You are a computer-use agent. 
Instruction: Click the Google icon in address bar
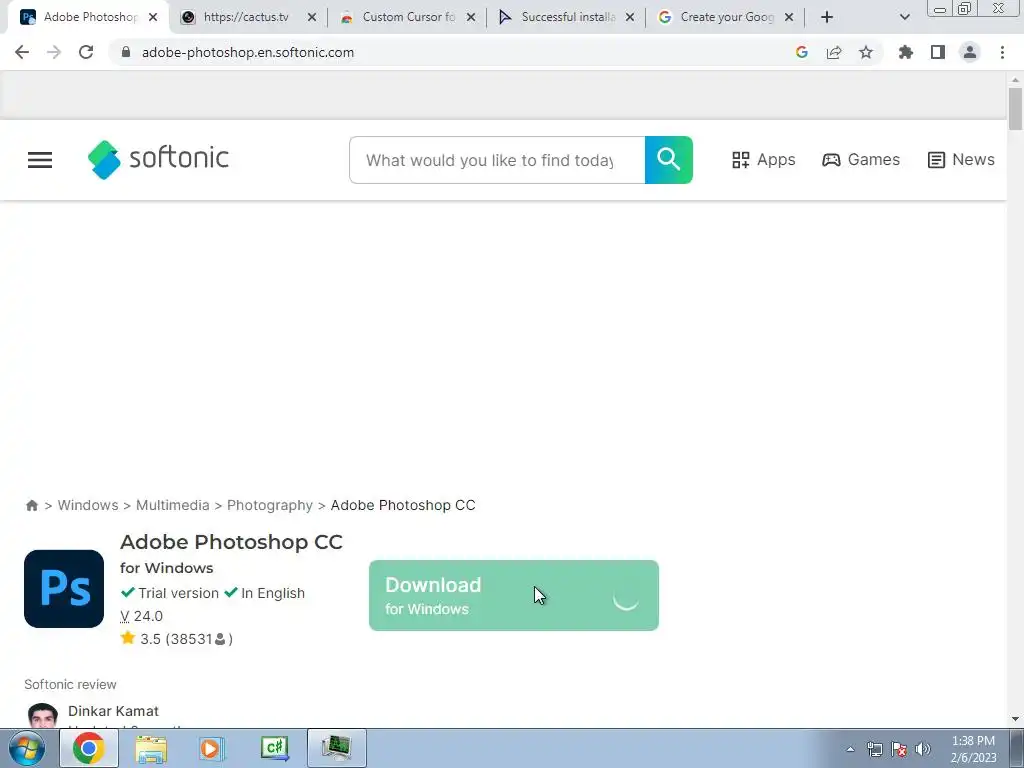[x=802, y=52]
